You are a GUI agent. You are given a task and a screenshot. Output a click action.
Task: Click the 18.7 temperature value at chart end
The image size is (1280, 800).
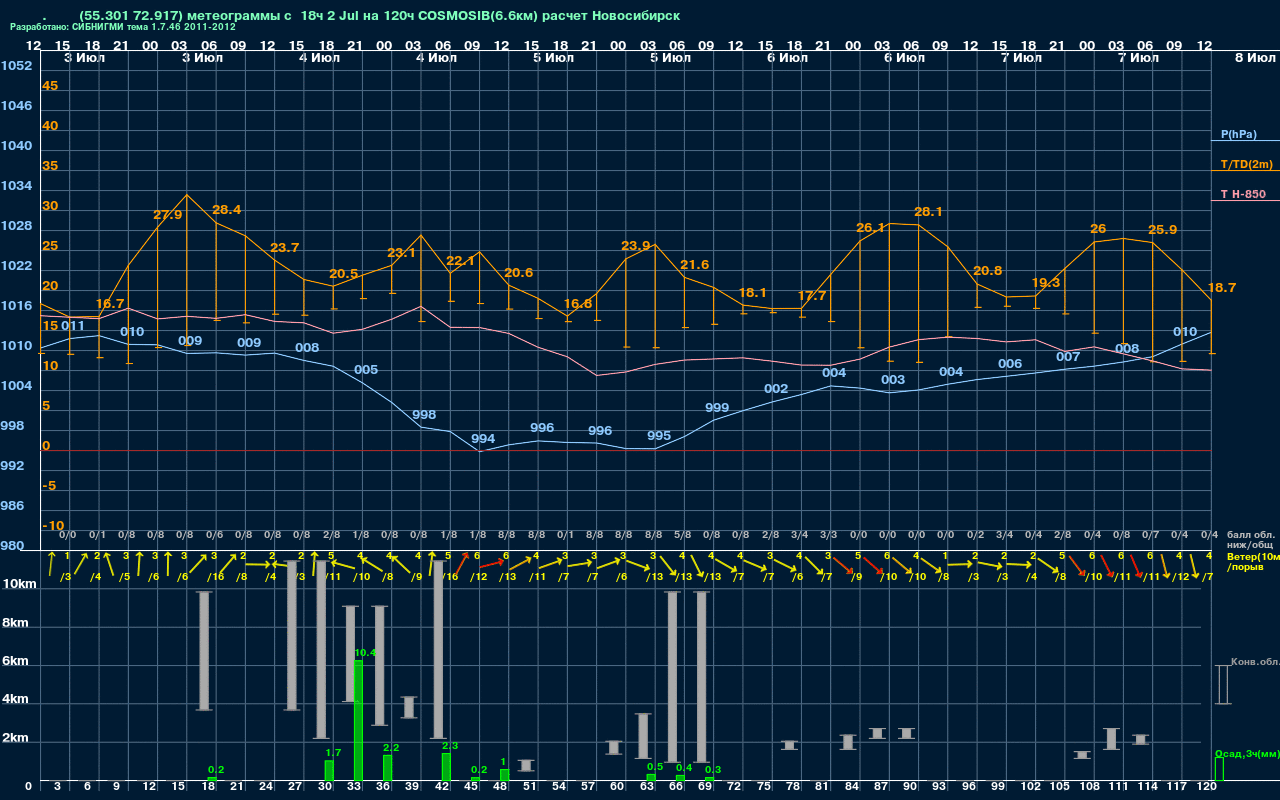tap(1222, 288)
